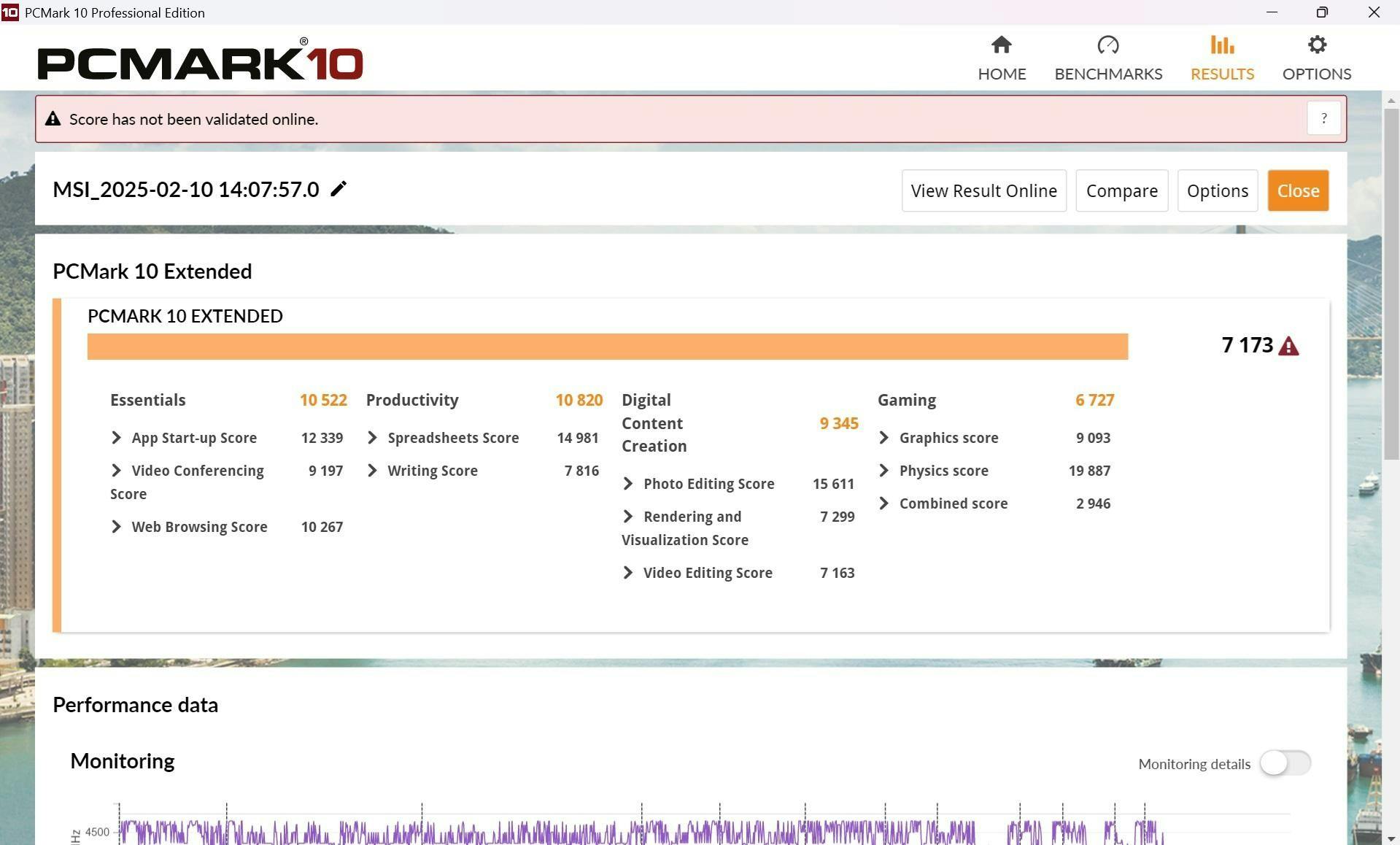Open the Options gear icon

click(1316, 45)
